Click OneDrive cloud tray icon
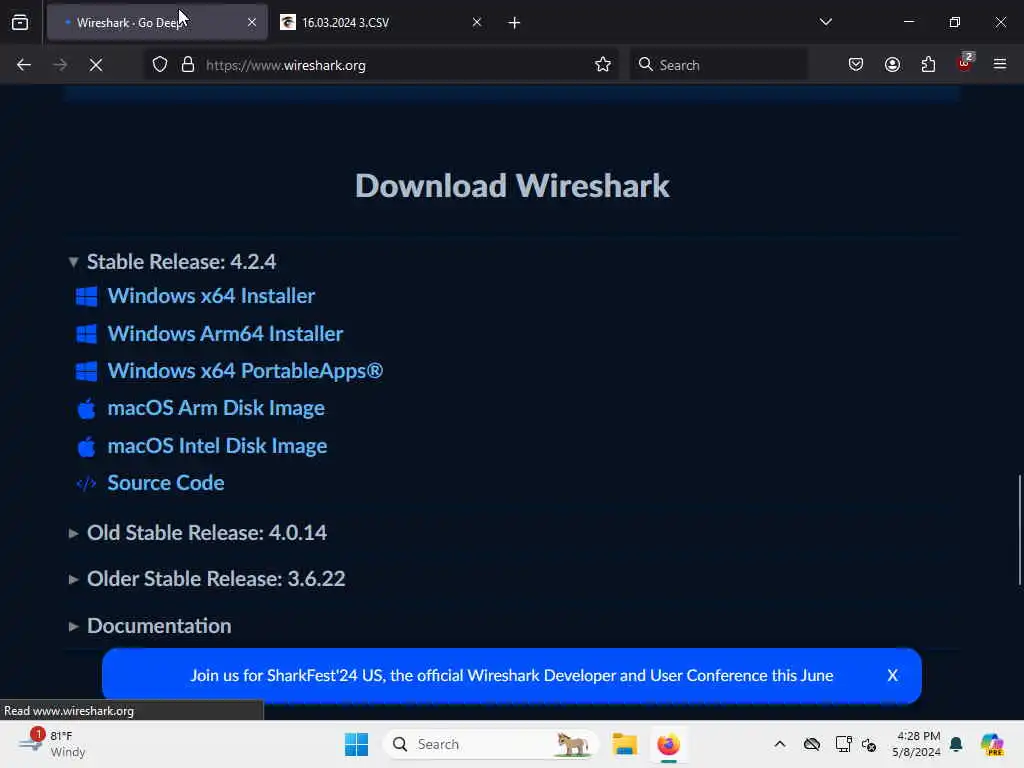The width and height of the screenshot is (1024, 768). 812,744
